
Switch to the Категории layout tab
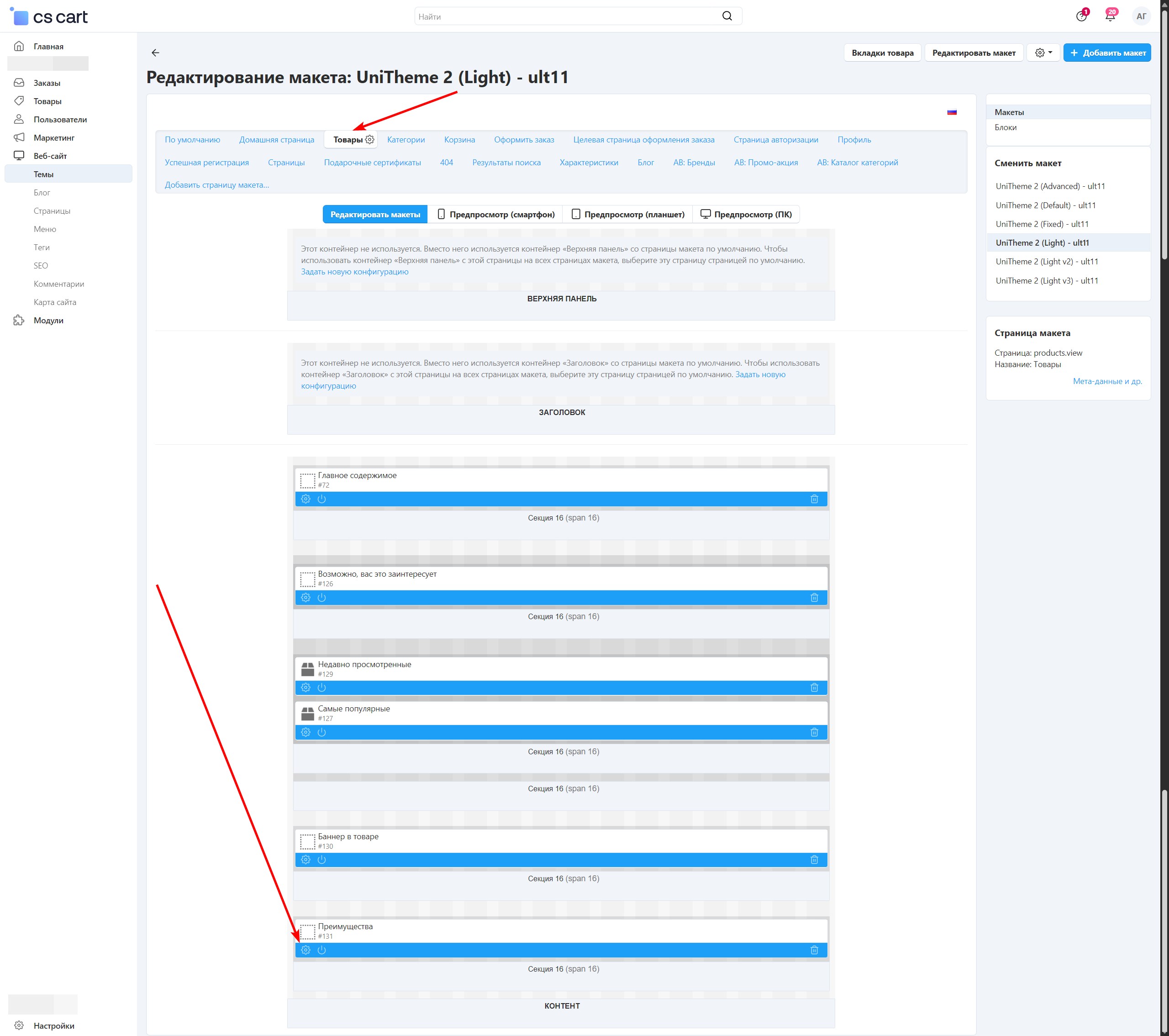[x=405, y=140]
